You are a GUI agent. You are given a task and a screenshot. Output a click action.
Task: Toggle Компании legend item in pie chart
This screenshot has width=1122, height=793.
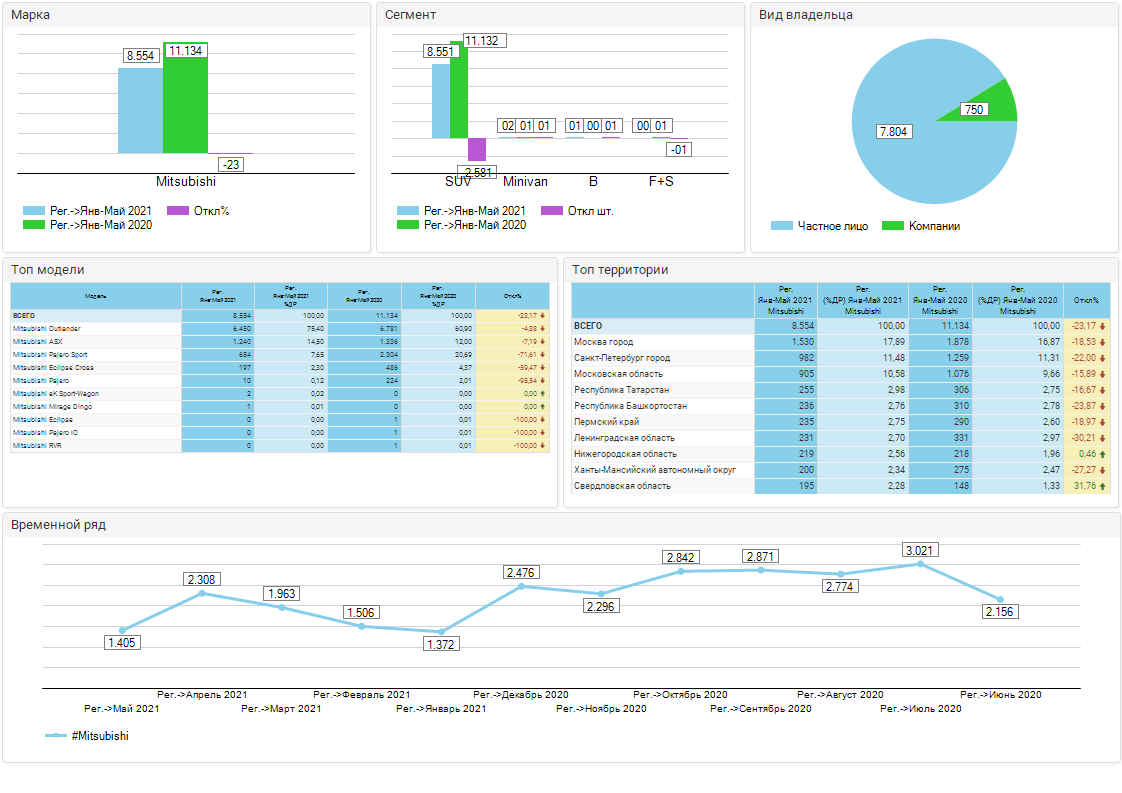pyautogui.click(x=922, y=226)
